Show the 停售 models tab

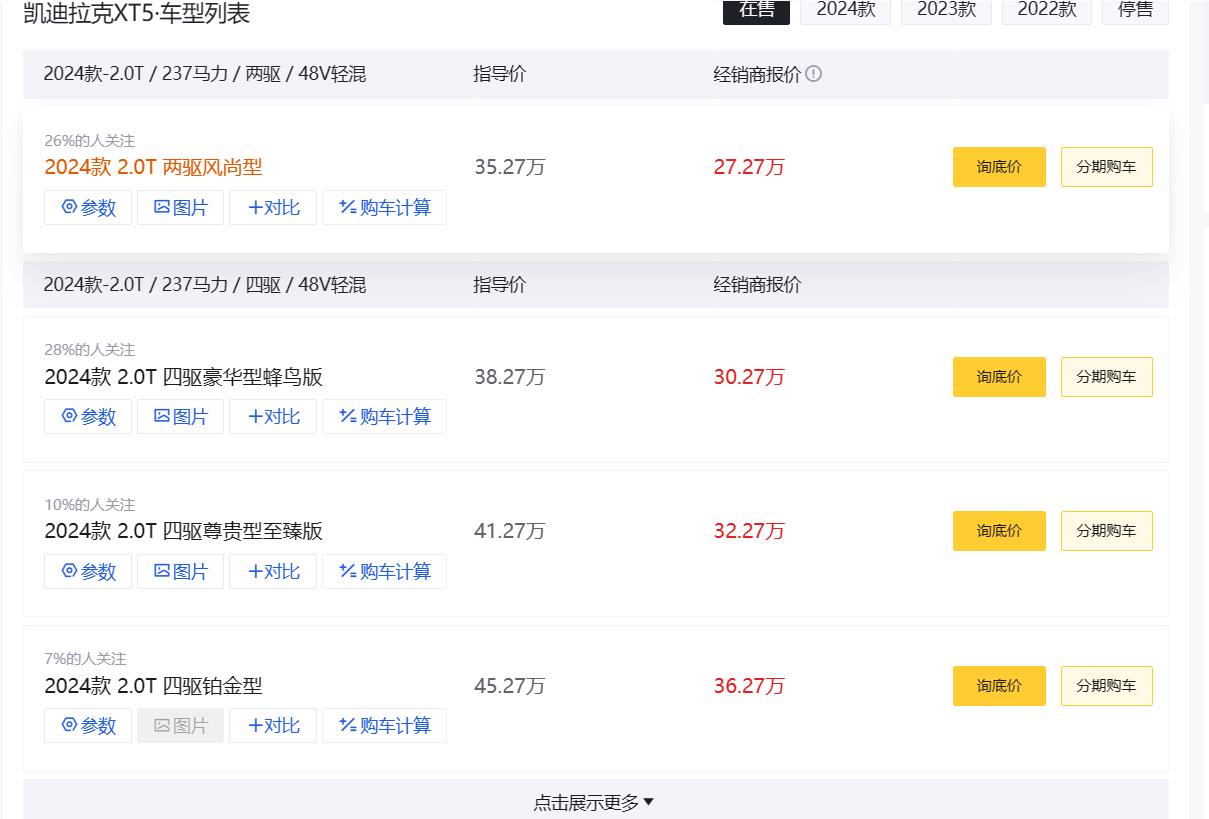pyautogui.click(x=1135, y=10)
